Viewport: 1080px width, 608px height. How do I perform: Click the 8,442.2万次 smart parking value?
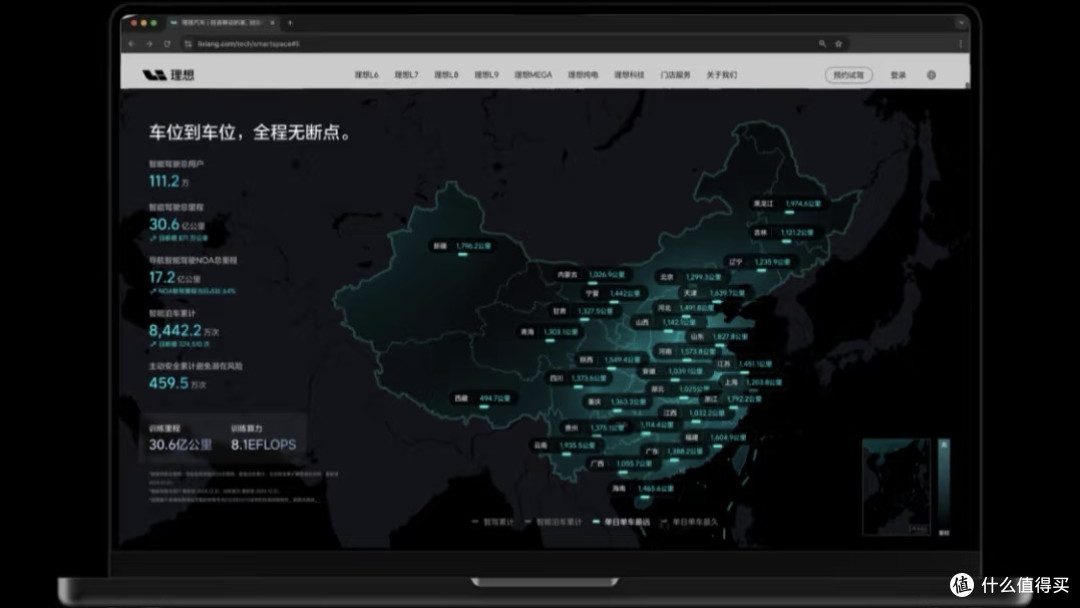(184, 331)
